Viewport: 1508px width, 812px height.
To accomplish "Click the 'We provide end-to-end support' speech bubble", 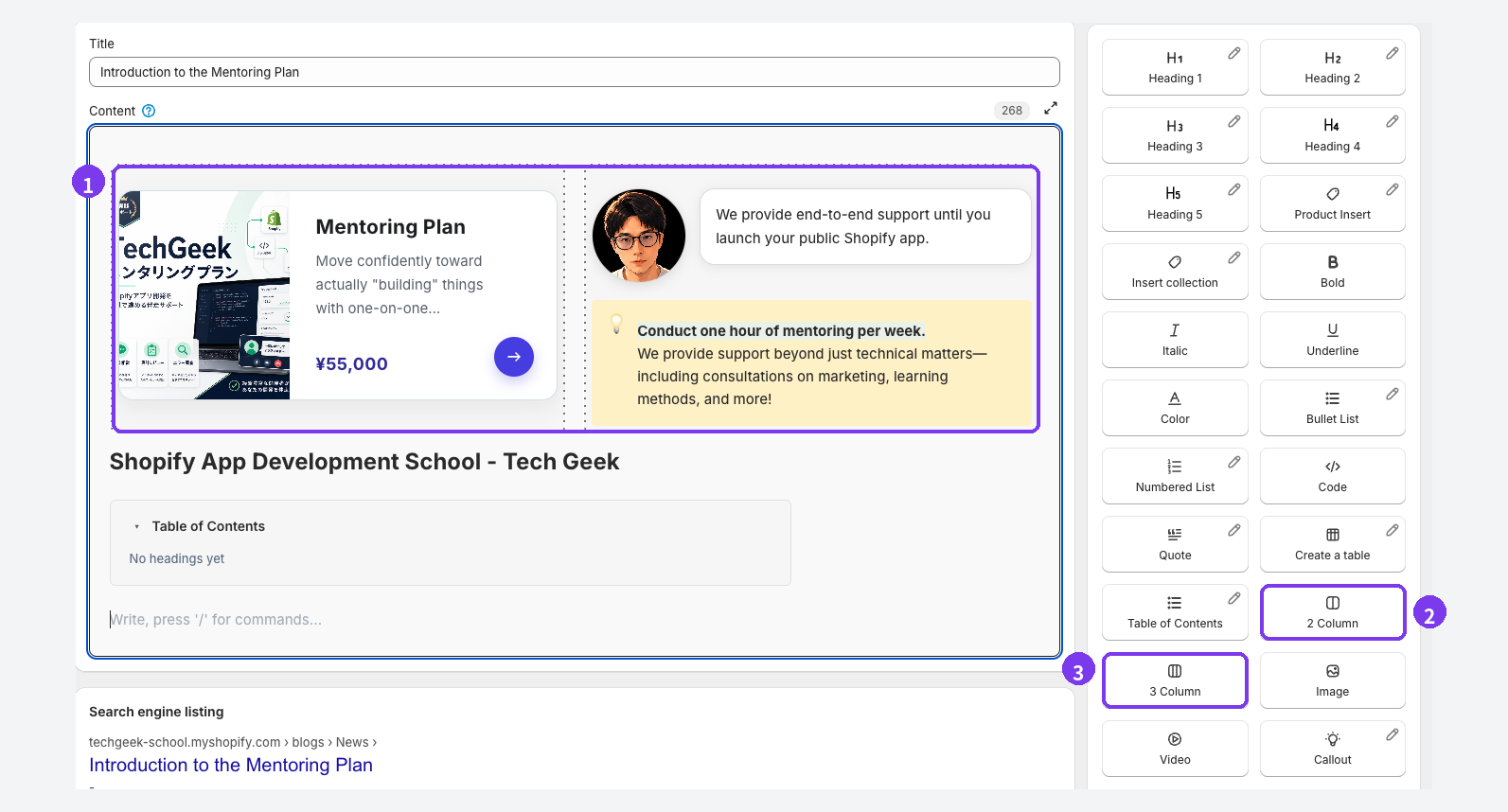I will point(865,226).
